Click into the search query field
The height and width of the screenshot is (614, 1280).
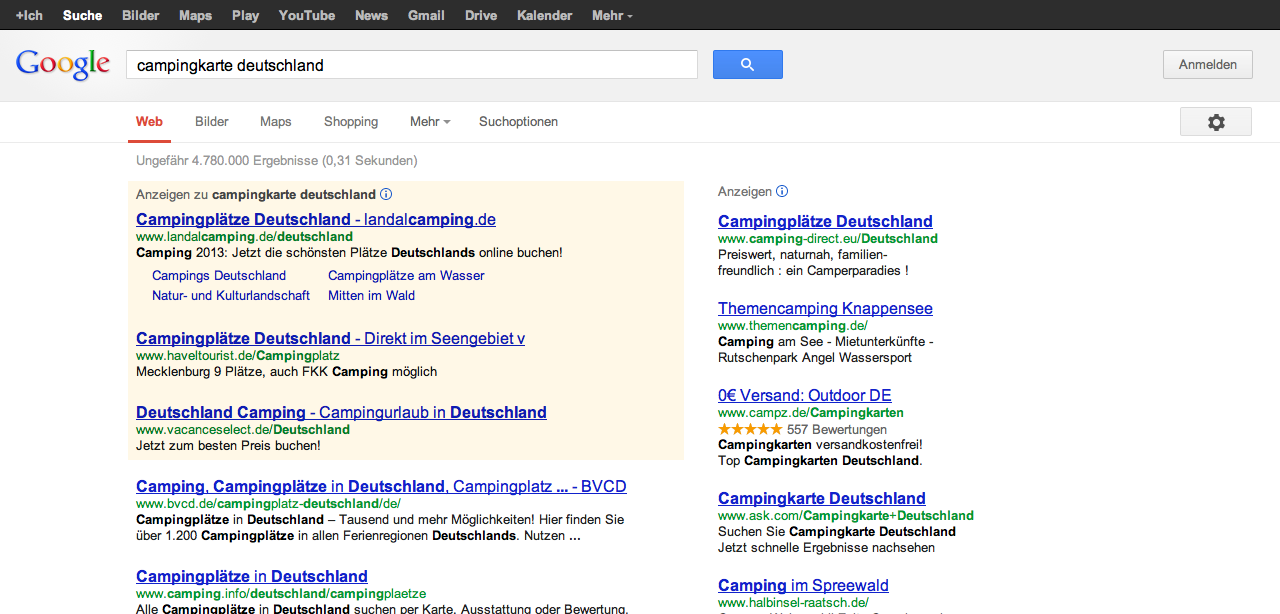[x=411, y=65]
